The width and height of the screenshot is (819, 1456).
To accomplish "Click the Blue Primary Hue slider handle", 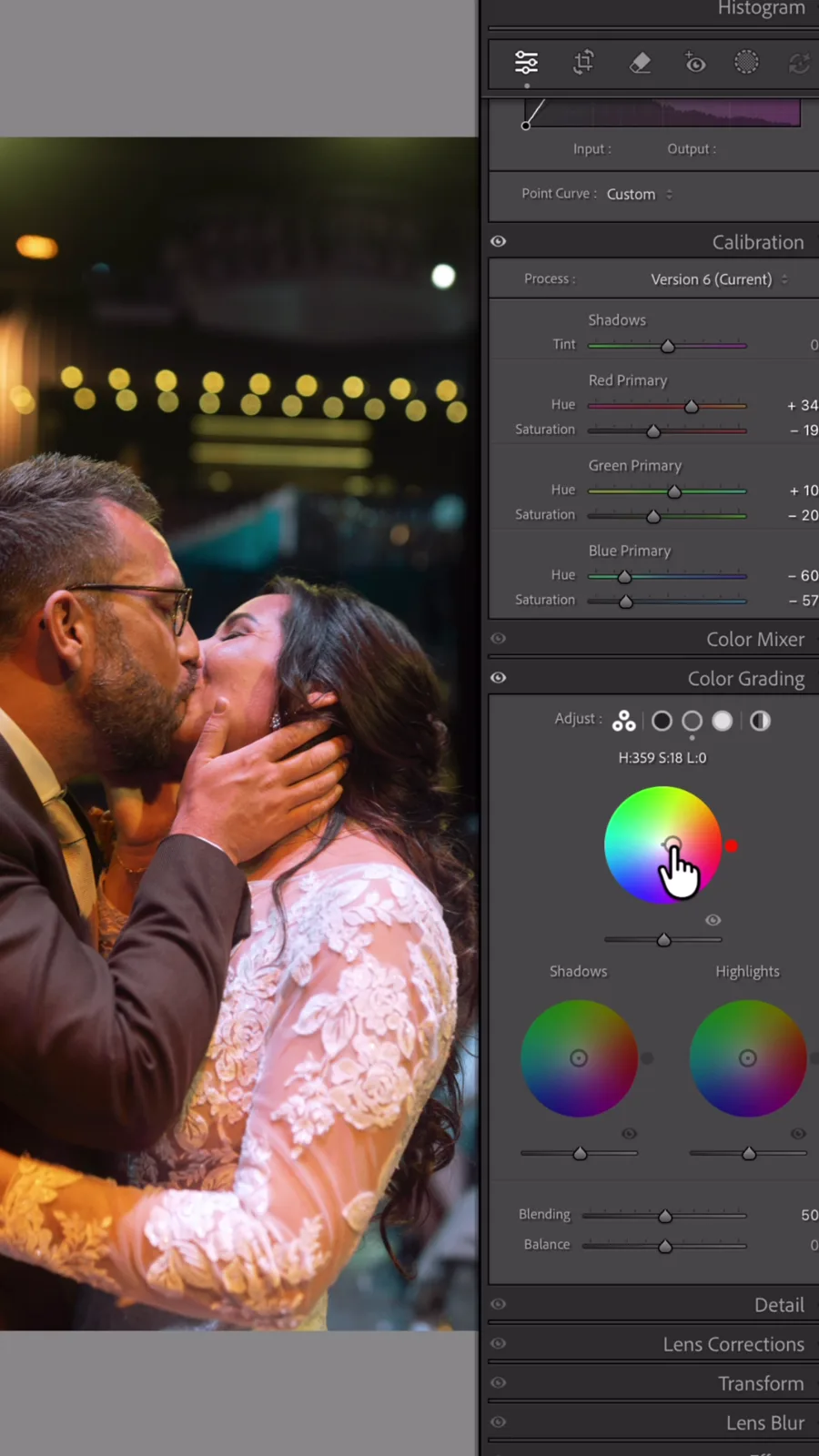I will (x=624, y=576).
